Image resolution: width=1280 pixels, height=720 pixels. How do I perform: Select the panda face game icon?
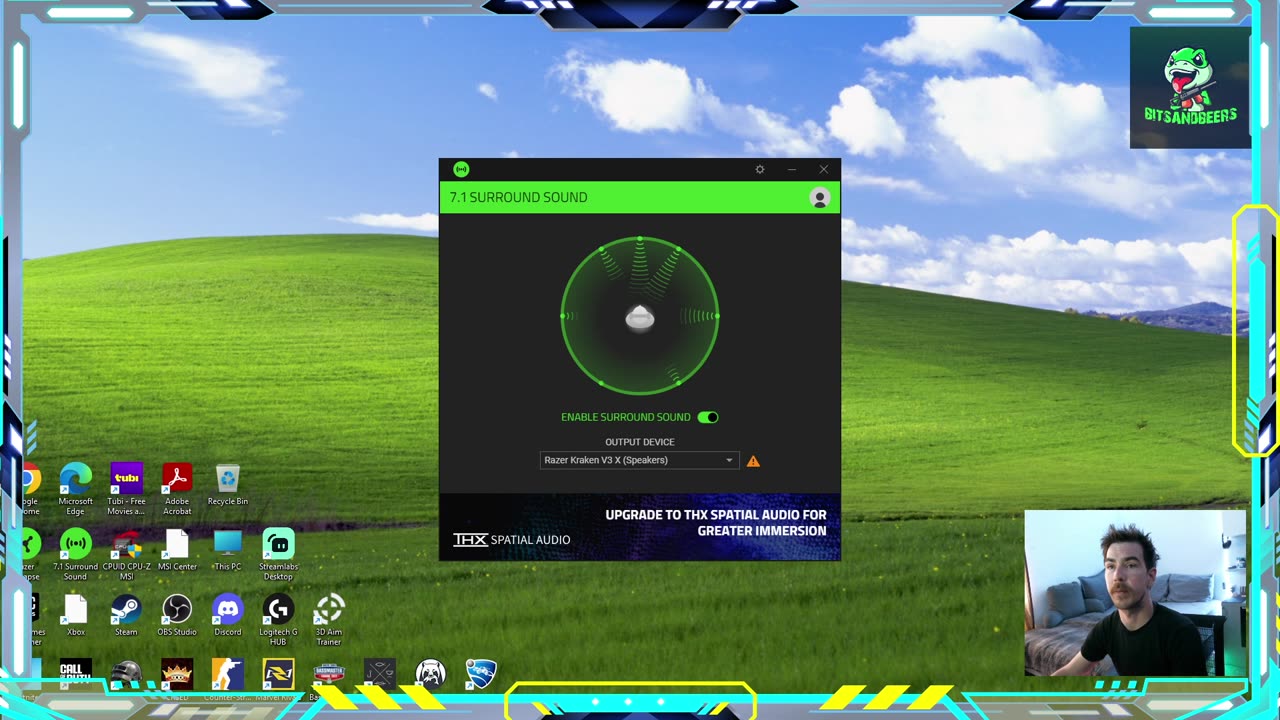pyautogui.click(x=430, y=674)
